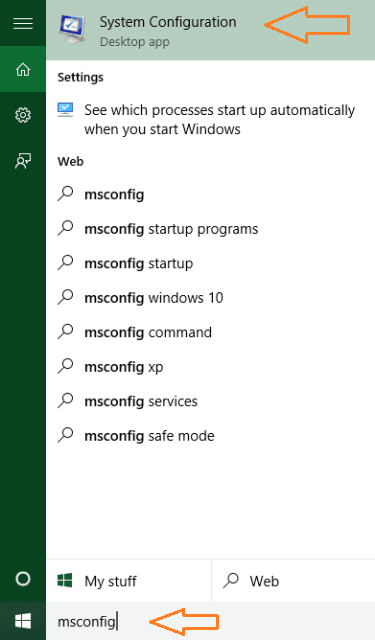Click the System Configuration app icon
Viewport: 375px width, 640px height.
pos(73,29)
